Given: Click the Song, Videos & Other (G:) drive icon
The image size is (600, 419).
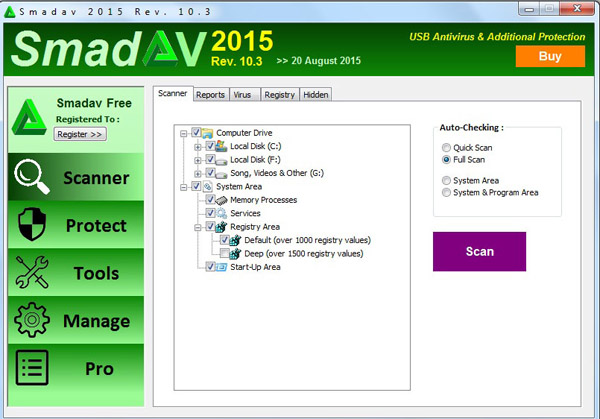Looking at the screenshot, I should [x=221, y=174].
